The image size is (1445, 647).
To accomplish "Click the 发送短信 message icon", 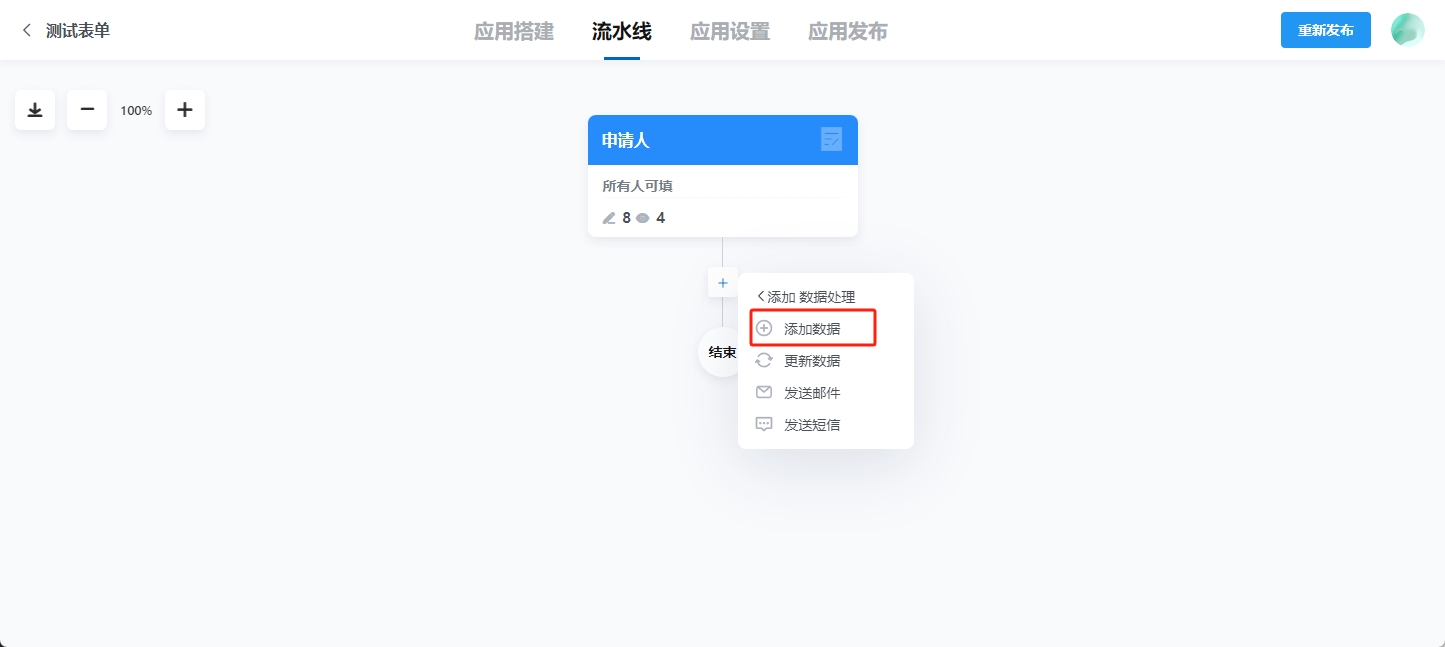I will 763,424.
